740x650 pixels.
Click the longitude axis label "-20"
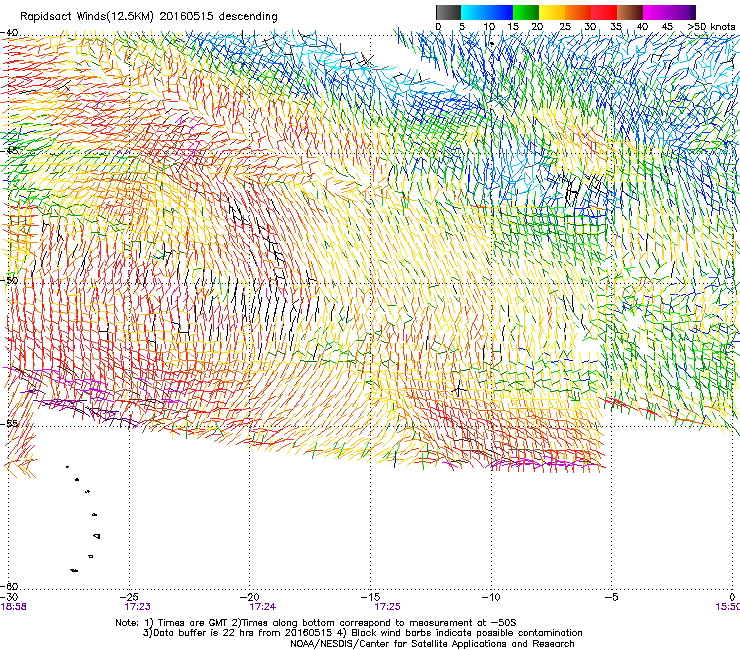coord(250,597)
